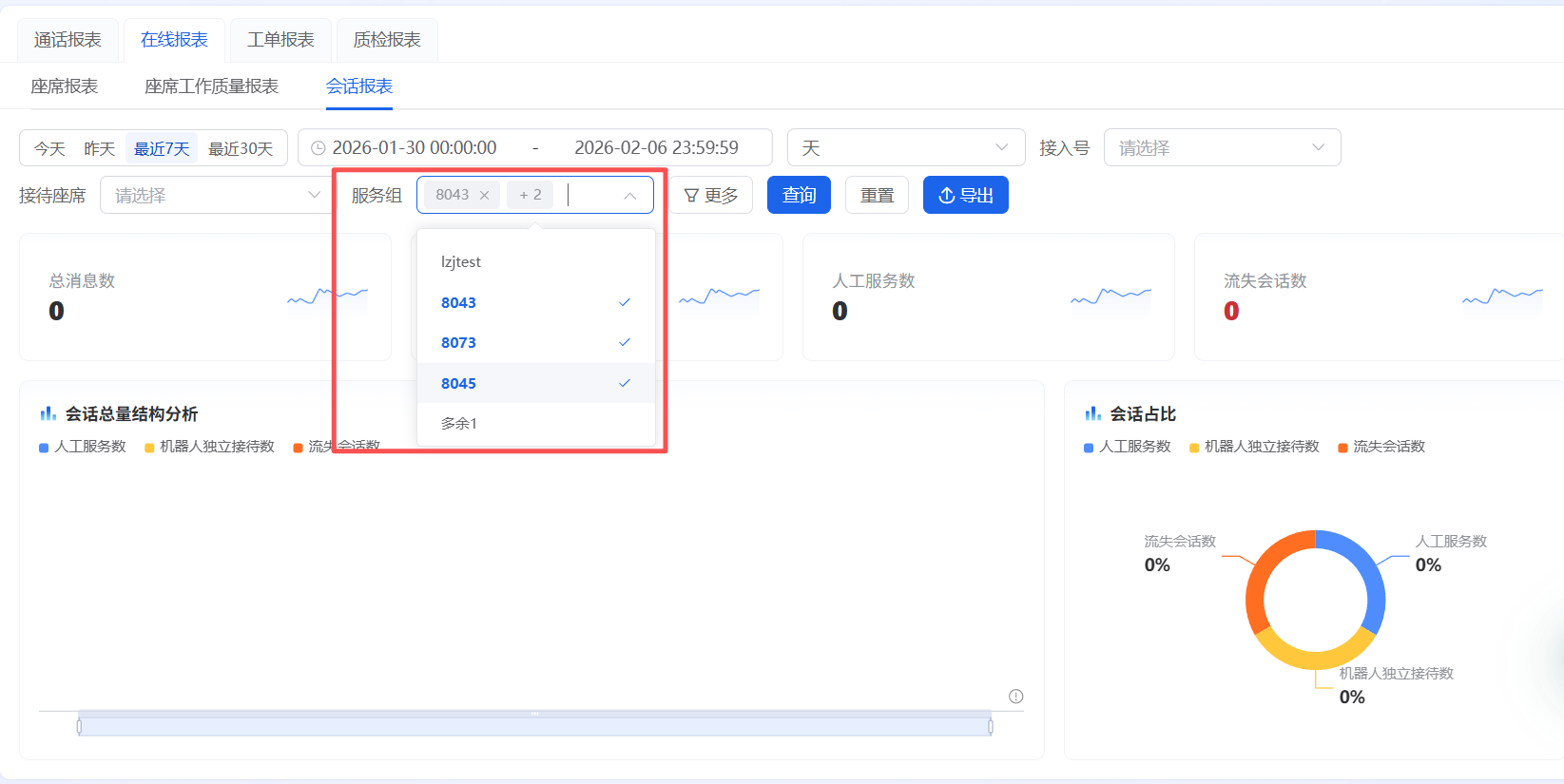This screenshot has width=1564, height=784.
Task: Click the 流失会话数 sparkline chart
Action: (x=1502, y=297)
